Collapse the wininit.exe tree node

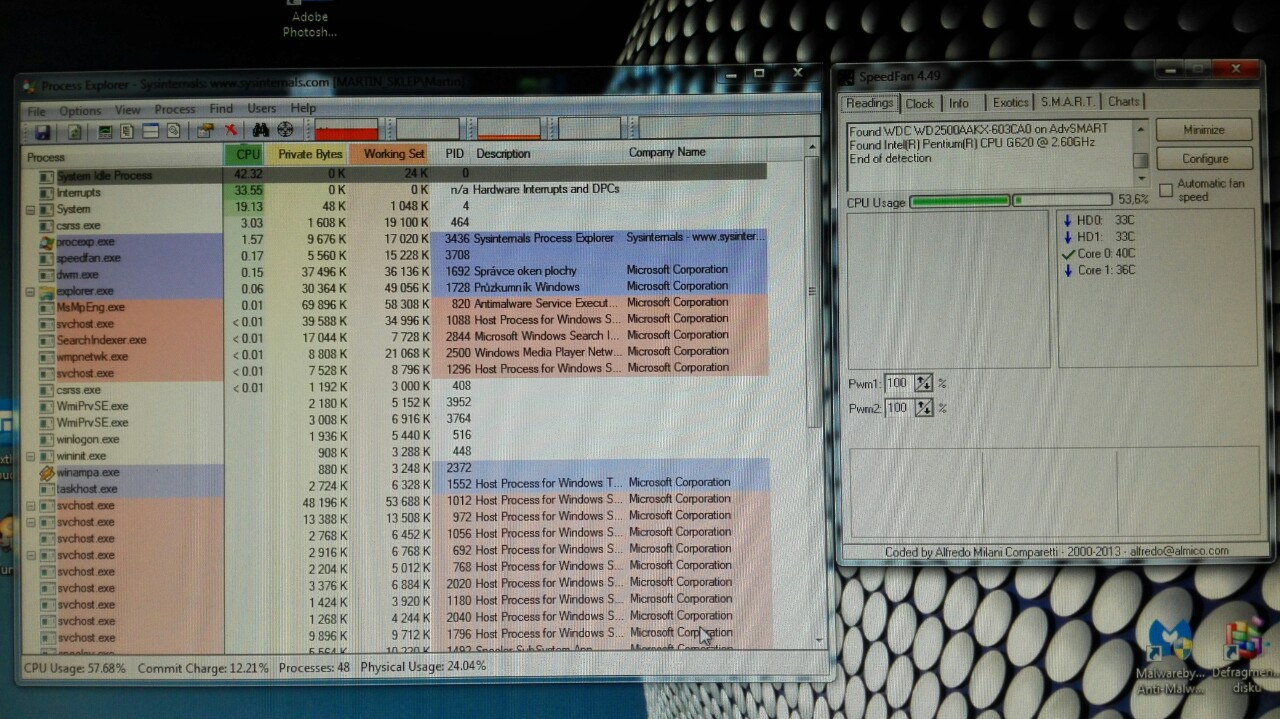tap(30, 456)
